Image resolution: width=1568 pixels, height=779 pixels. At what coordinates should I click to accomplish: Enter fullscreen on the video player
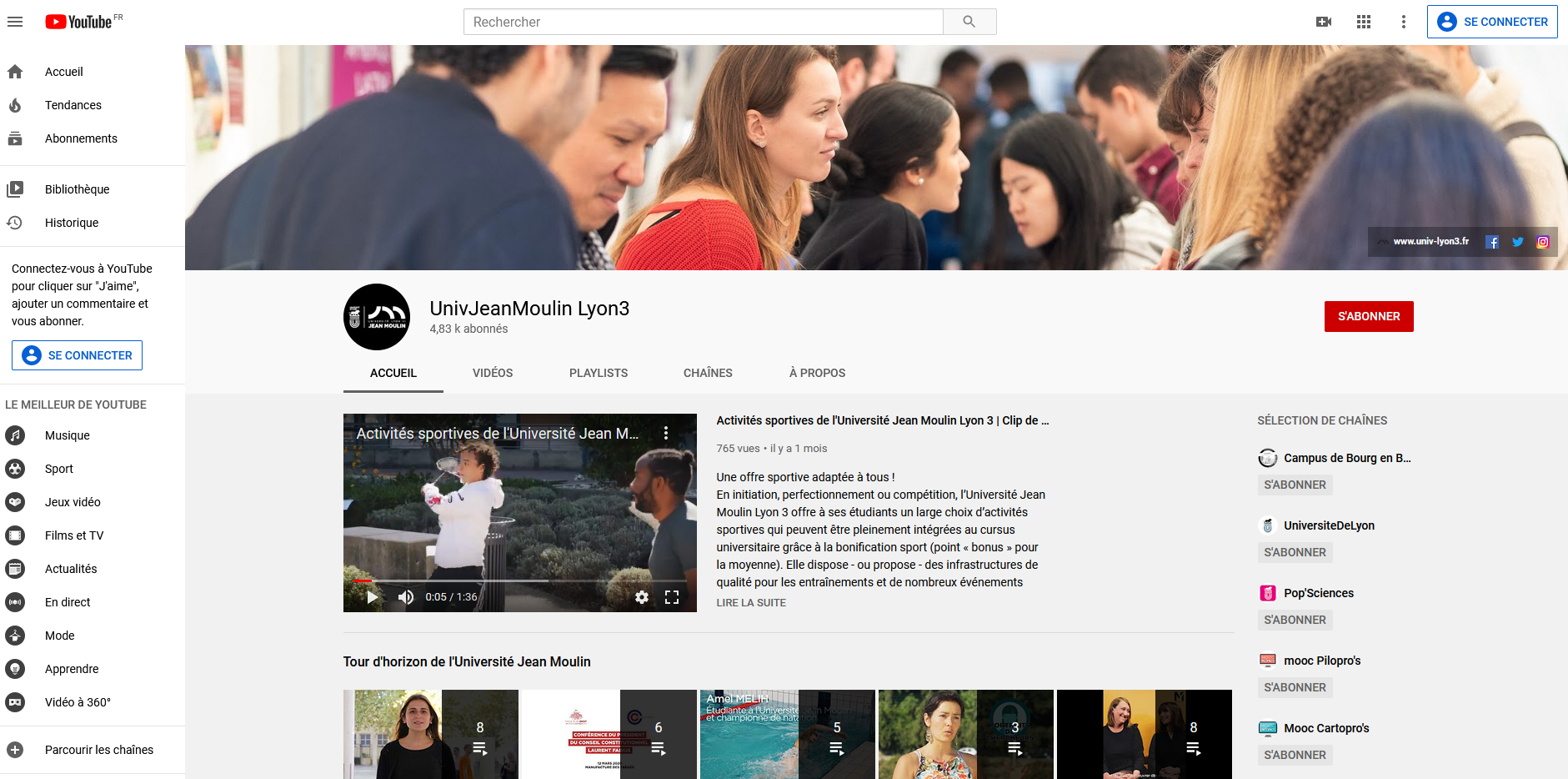(x=672, y=597)
